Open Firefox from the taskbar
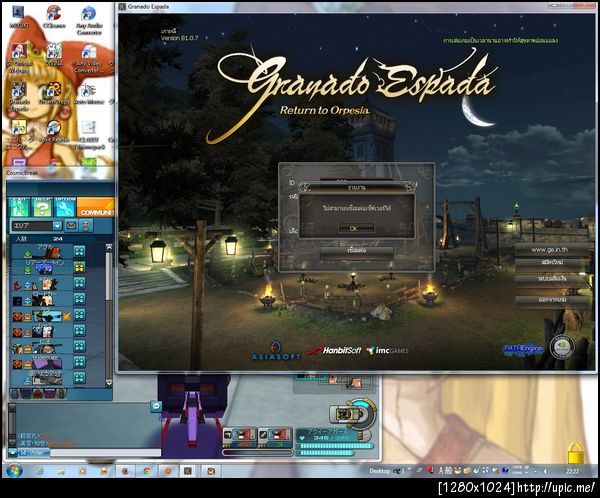 coord(125,471)
